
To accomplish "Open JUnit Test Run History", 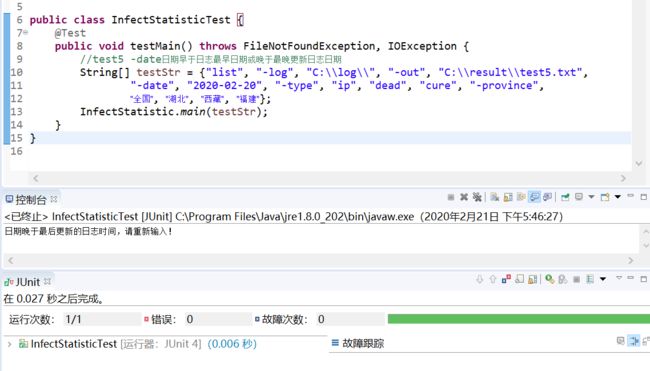I will (590, 279).
